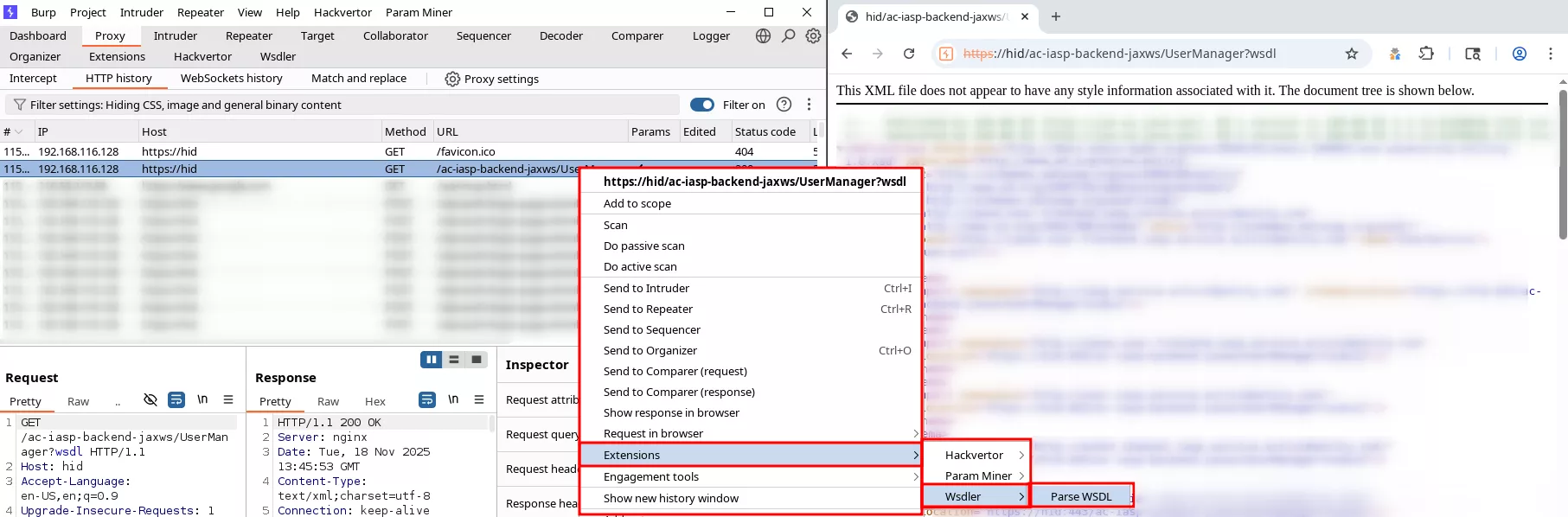Open the Repeater main tab

(249, 35)
